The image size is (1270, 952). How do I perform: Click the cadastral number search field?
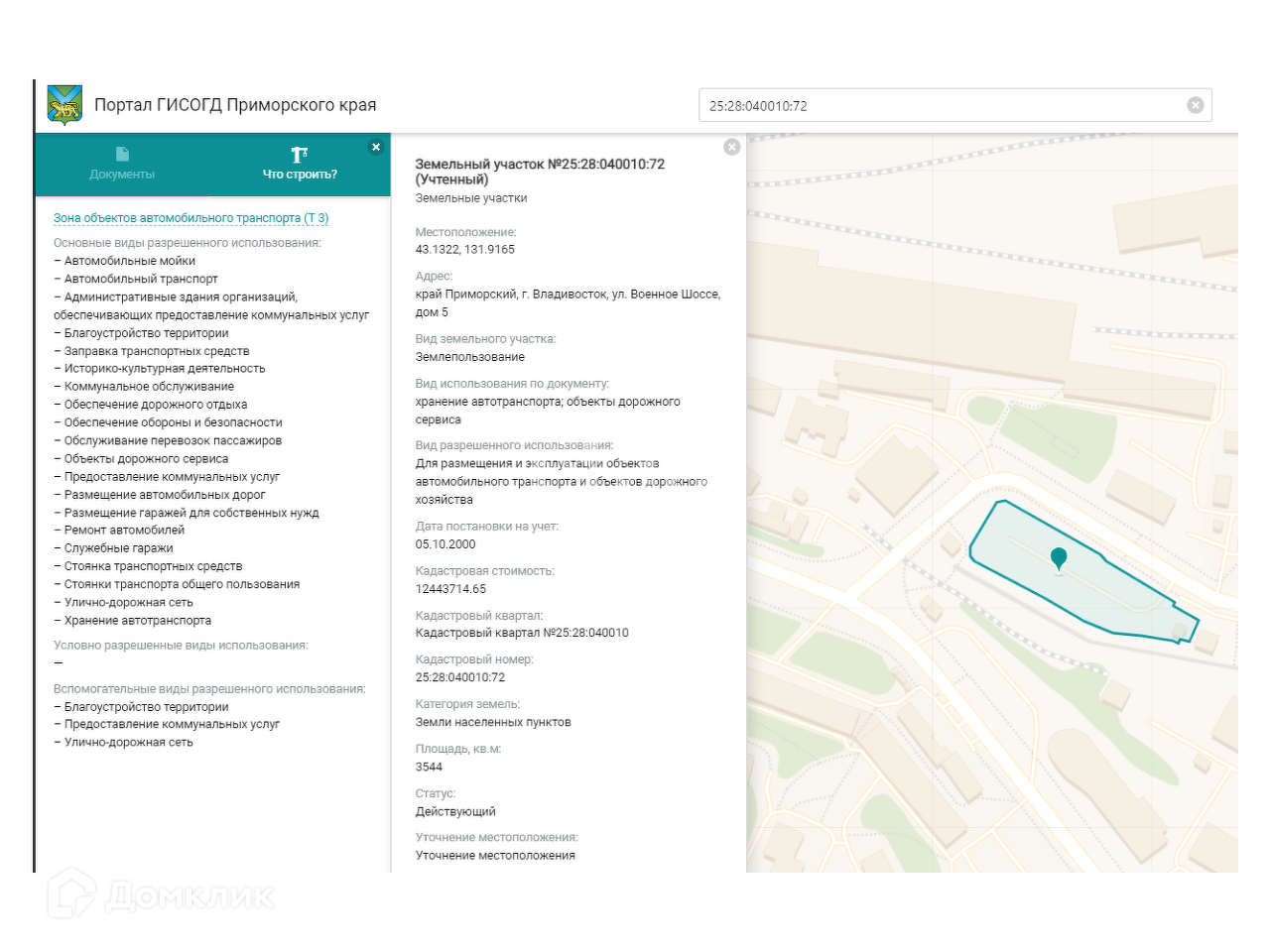(x=954, y=105)
